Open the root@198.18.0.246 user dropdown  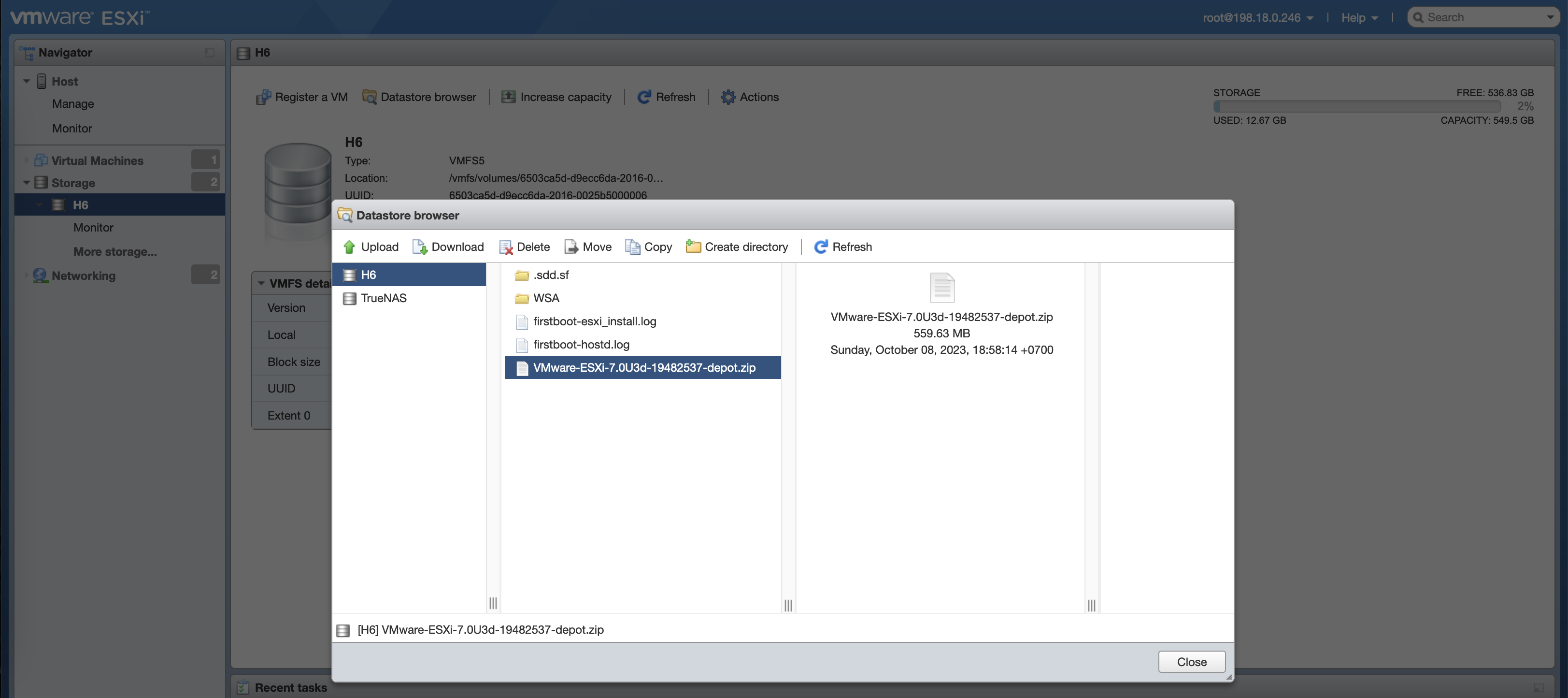click(x=1257, y=18)
